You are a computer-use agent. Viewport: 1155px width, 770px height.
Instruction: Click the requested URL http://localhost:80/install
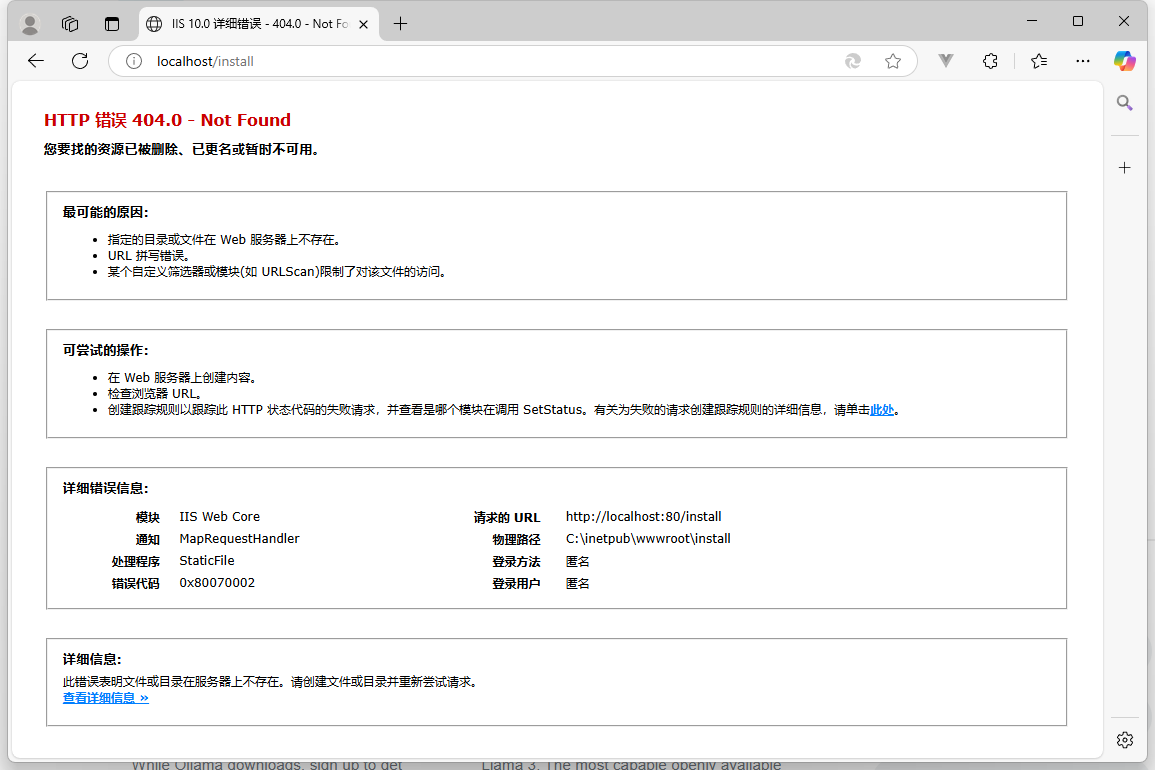point(643,517)
